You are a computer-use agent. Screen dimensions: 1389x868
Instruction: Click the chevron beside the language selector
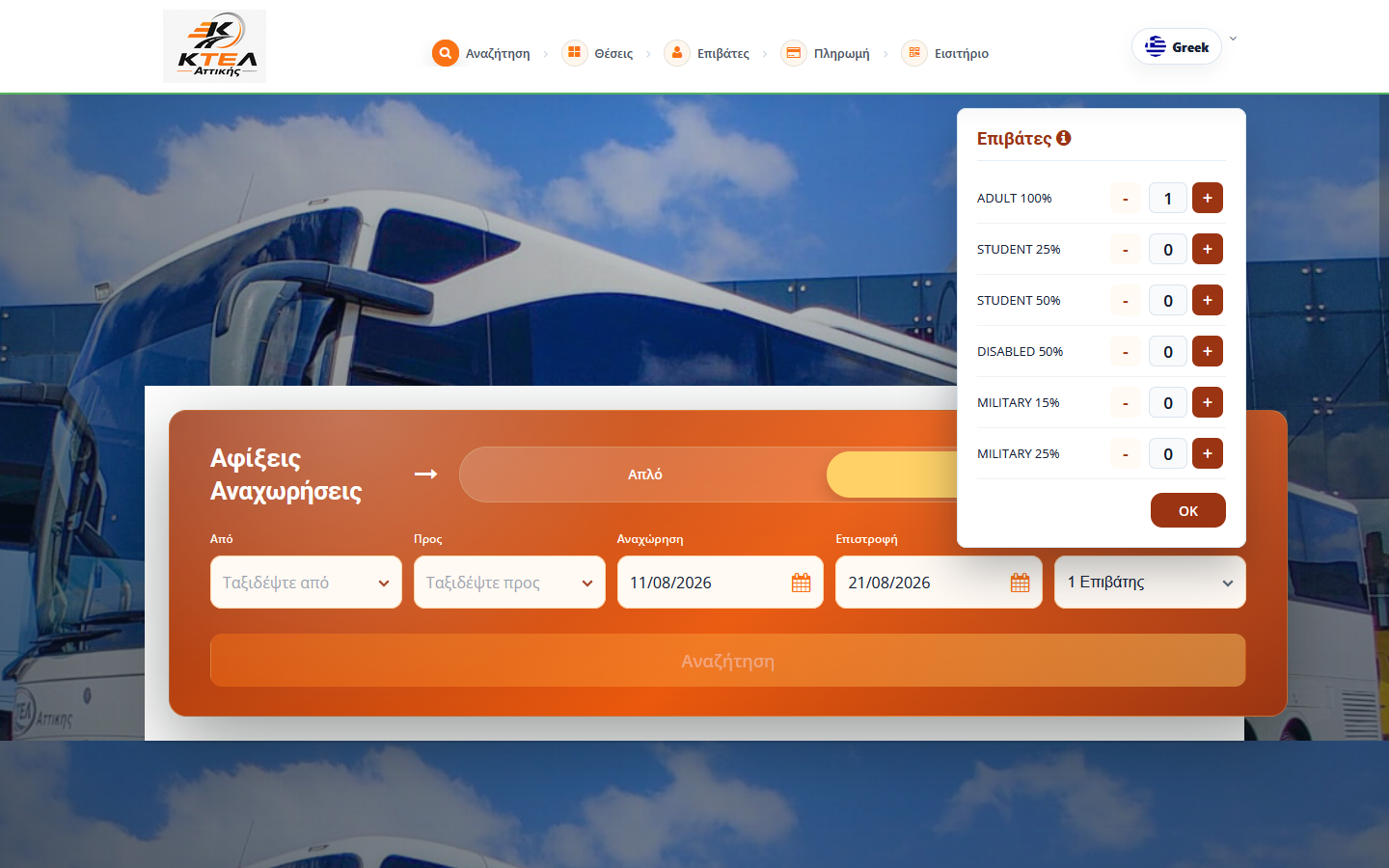coord(1233,40)
